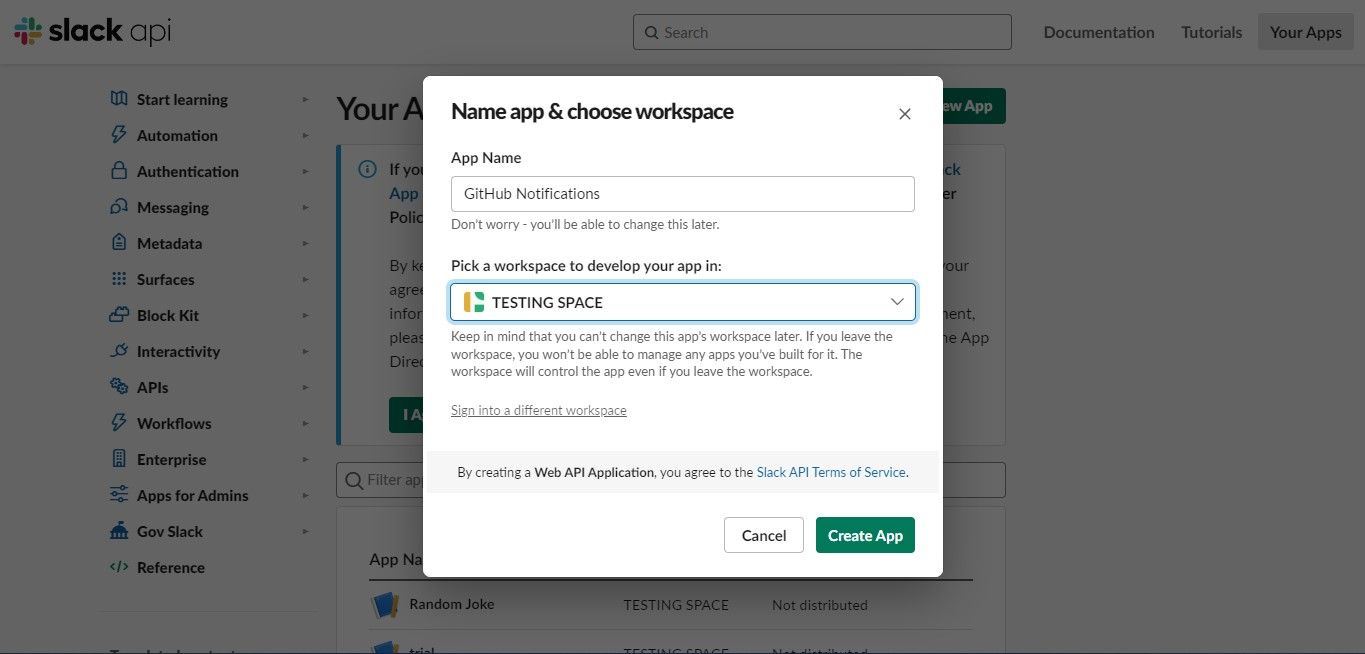Click the Create App button

pos(864,535)
